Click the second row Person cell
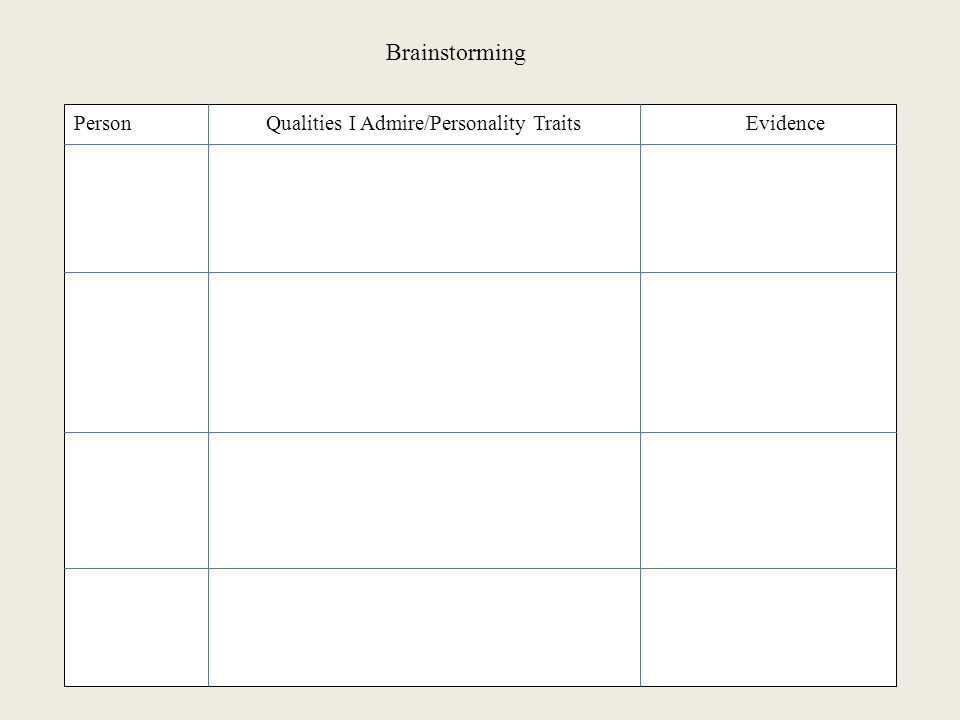Screen dimensions: 960x720 click(x=137, y=353)
